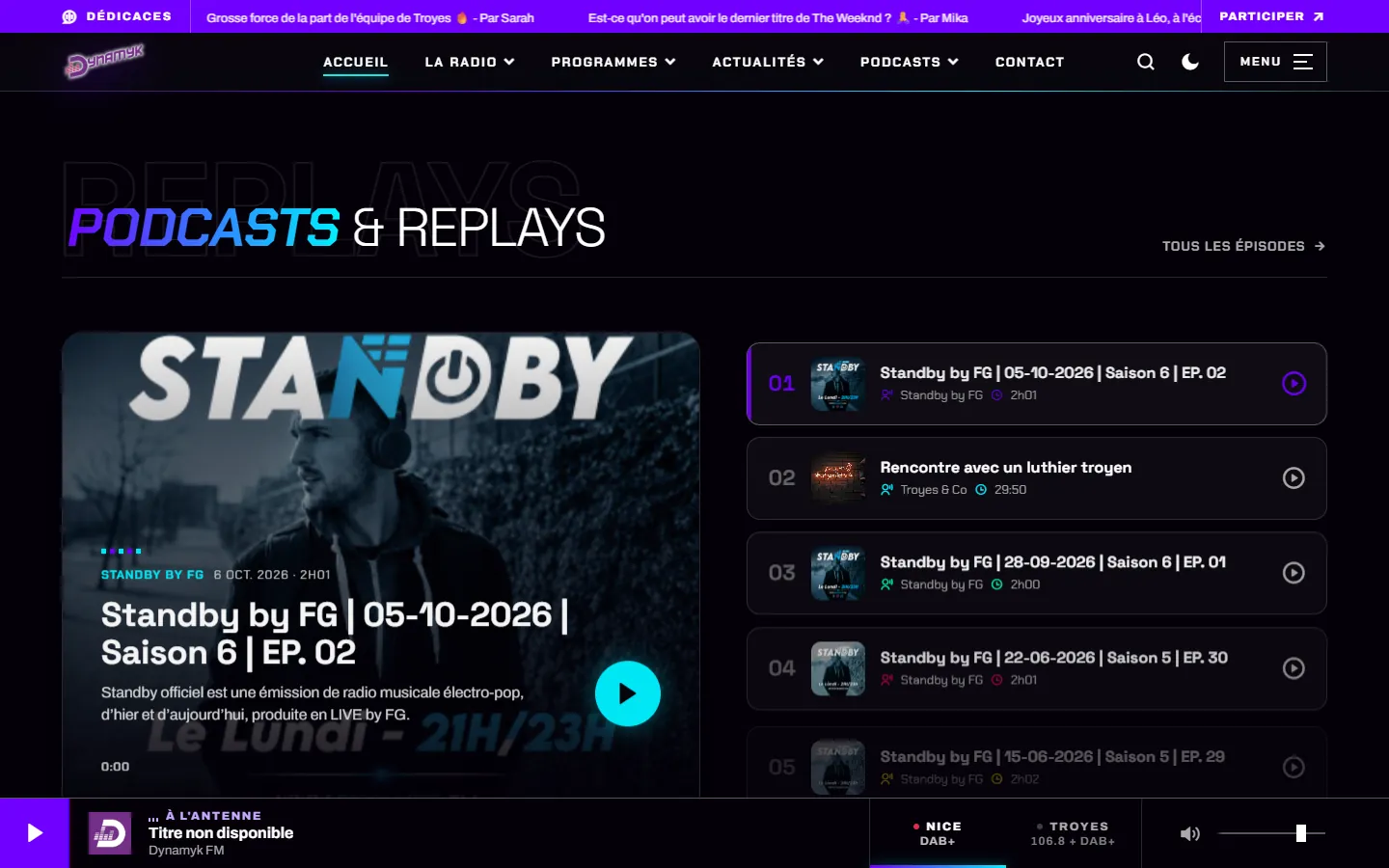Click the cyan play button on featured Standby episode
The height and width of the screenshot is (868, 1389).
tap(628, 693)
